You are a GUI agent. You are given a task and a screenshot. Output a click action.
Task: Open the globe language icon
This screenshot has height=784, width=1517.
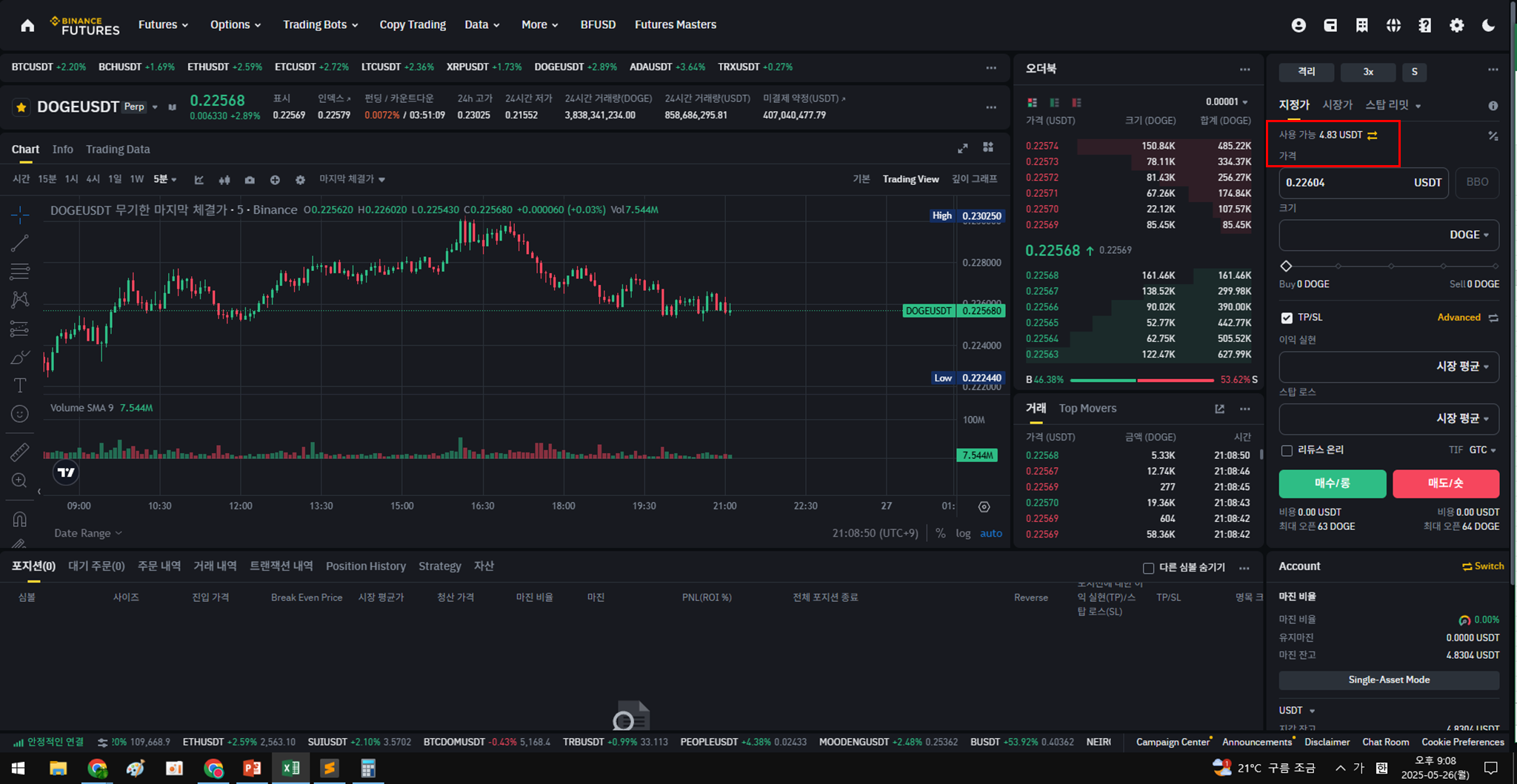pyautogui.click(x=1393, y=25)
